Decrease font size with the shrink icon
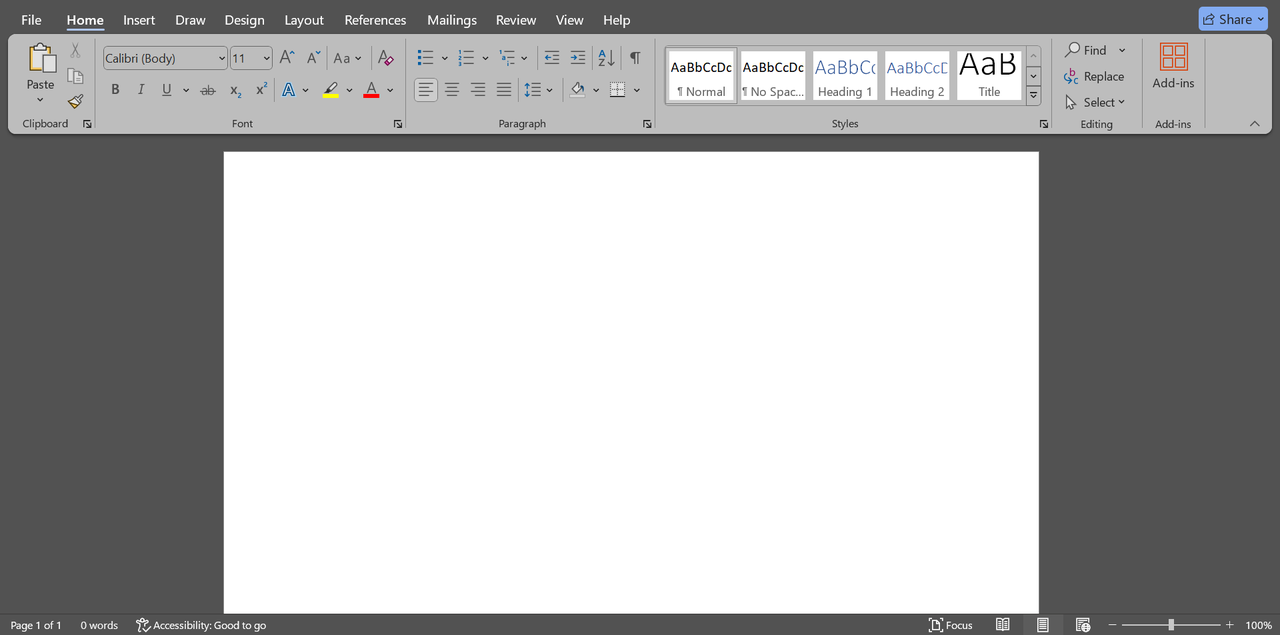The width and height of the screenshot is (1280, 635). pos(313,58)
